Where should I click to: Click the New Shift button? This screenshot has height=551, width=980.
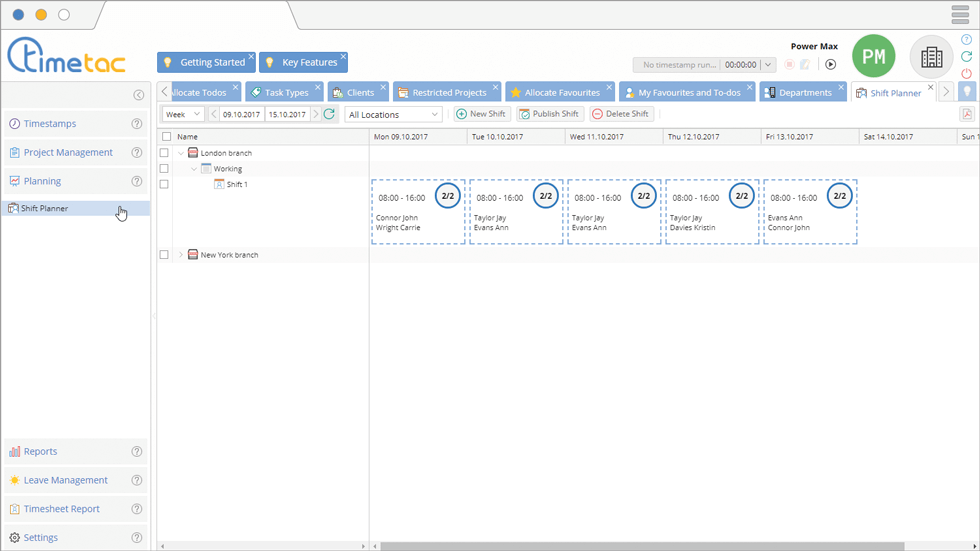[481, 114]
